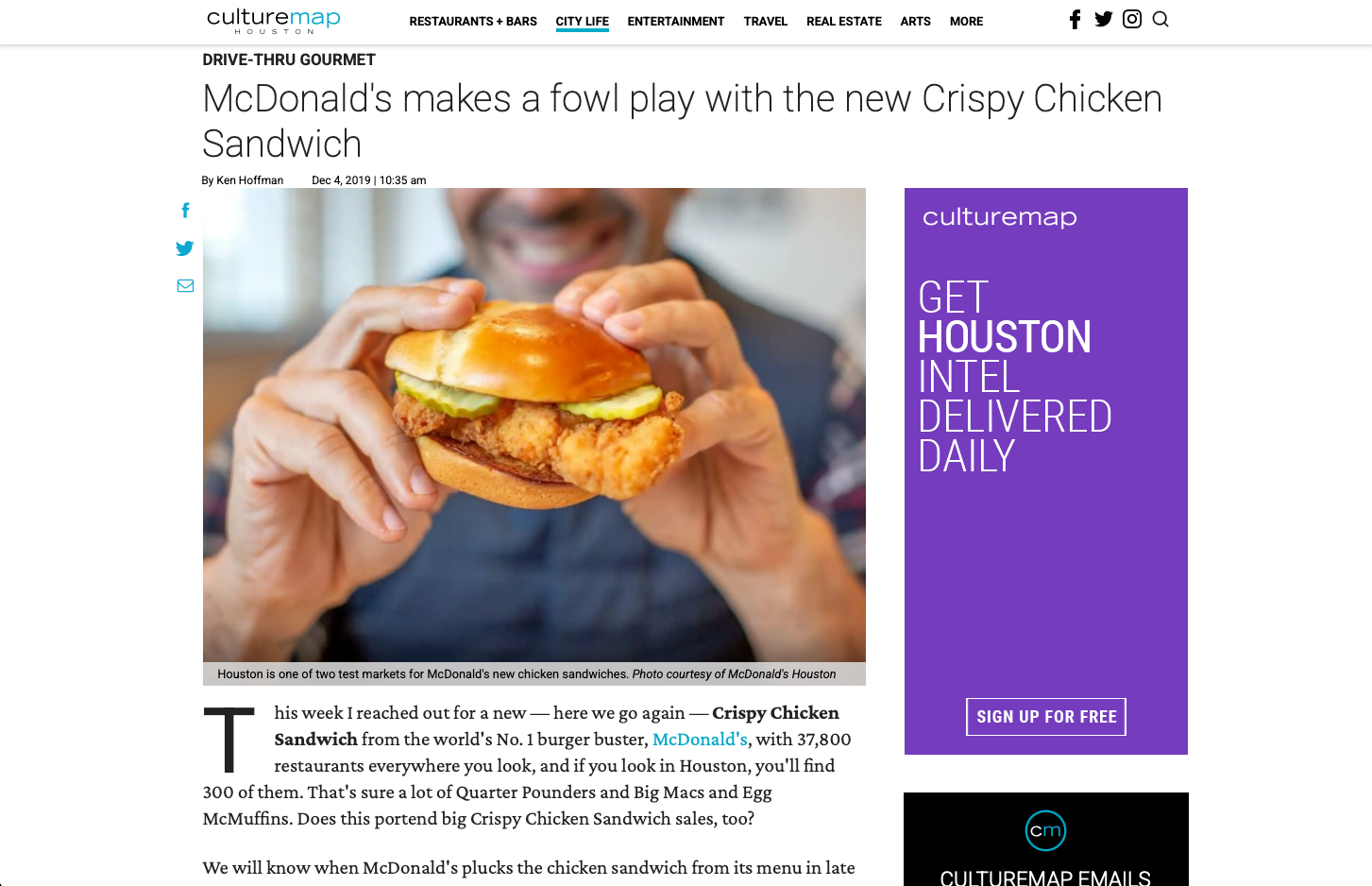Open author Ken Hoffman's page
The image size is (1372, 886).
point(250,180)
